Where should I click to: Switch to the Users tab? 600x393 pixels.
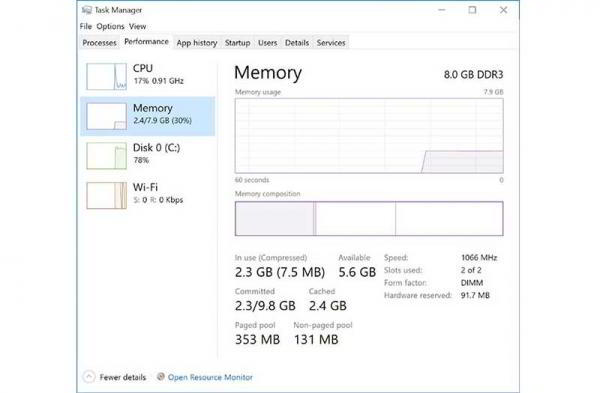click(267, 43)
